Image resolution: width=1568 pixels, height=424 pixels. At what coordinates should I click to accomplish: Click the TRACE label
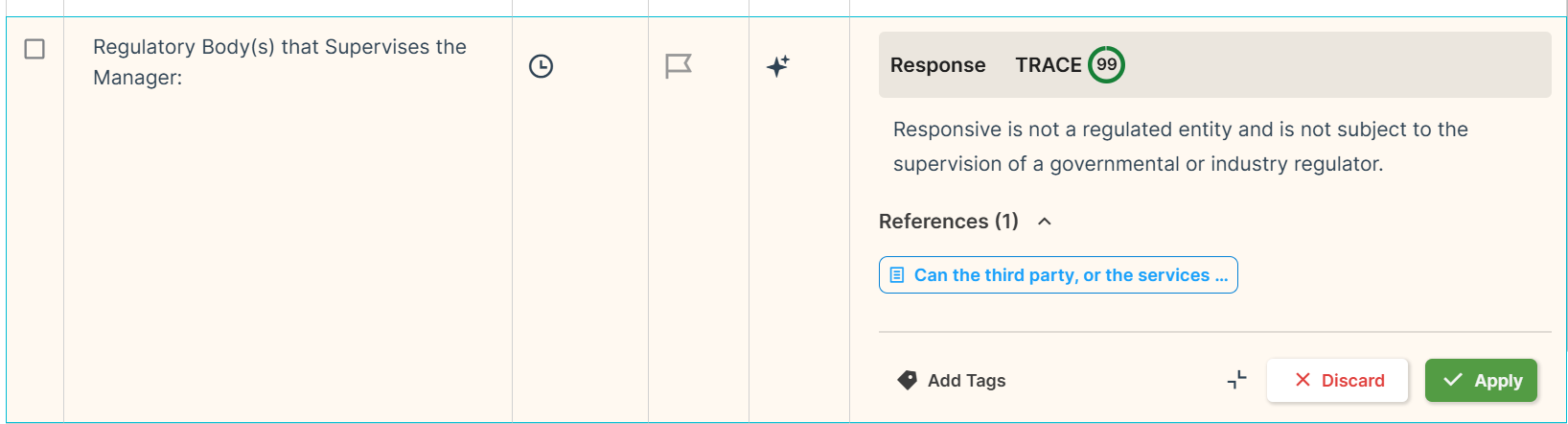point(1049,65)
